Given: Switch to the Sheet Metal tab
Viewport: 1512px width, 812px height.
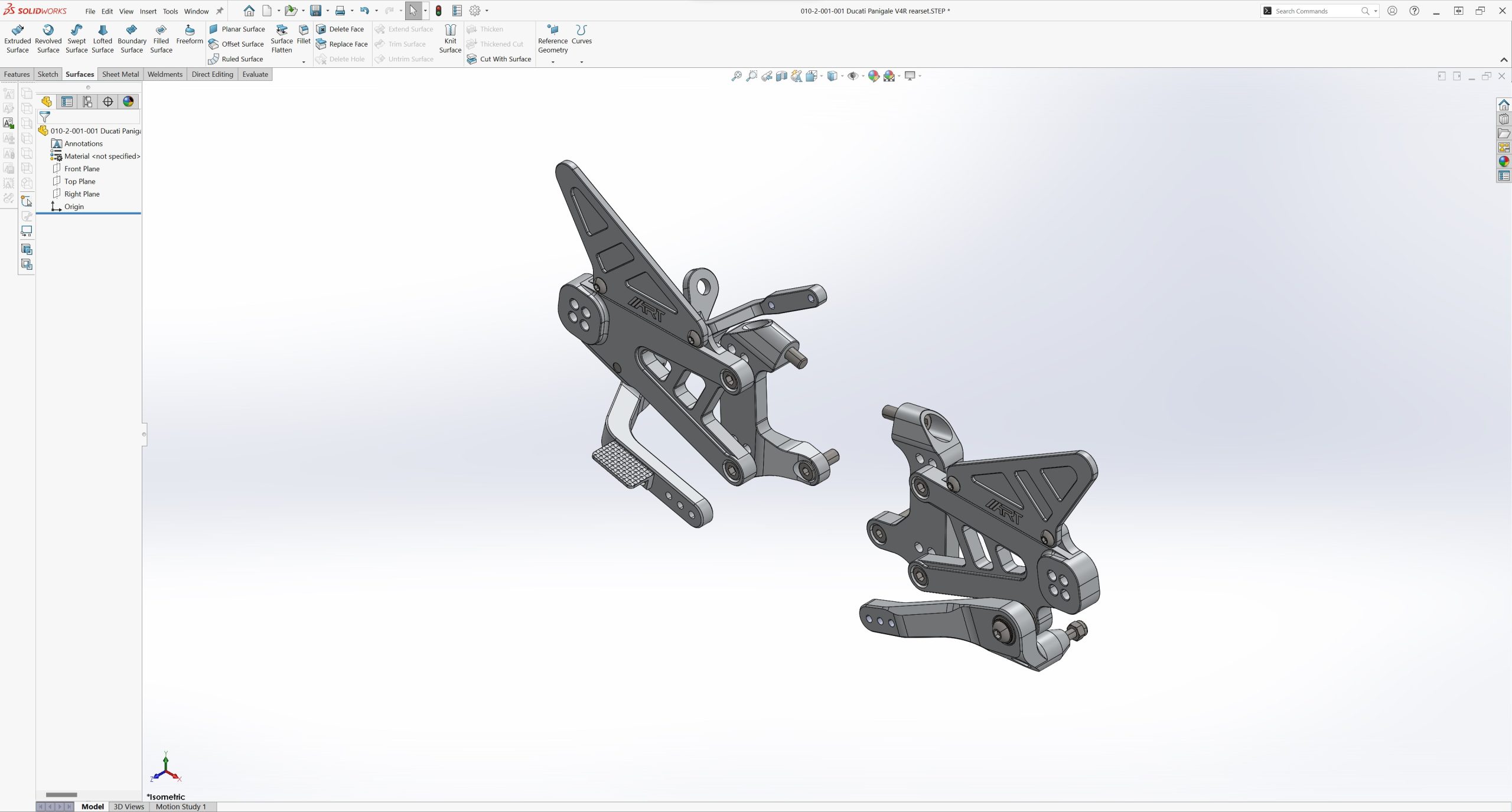Looking at the screenshot, I should [120, 74].
